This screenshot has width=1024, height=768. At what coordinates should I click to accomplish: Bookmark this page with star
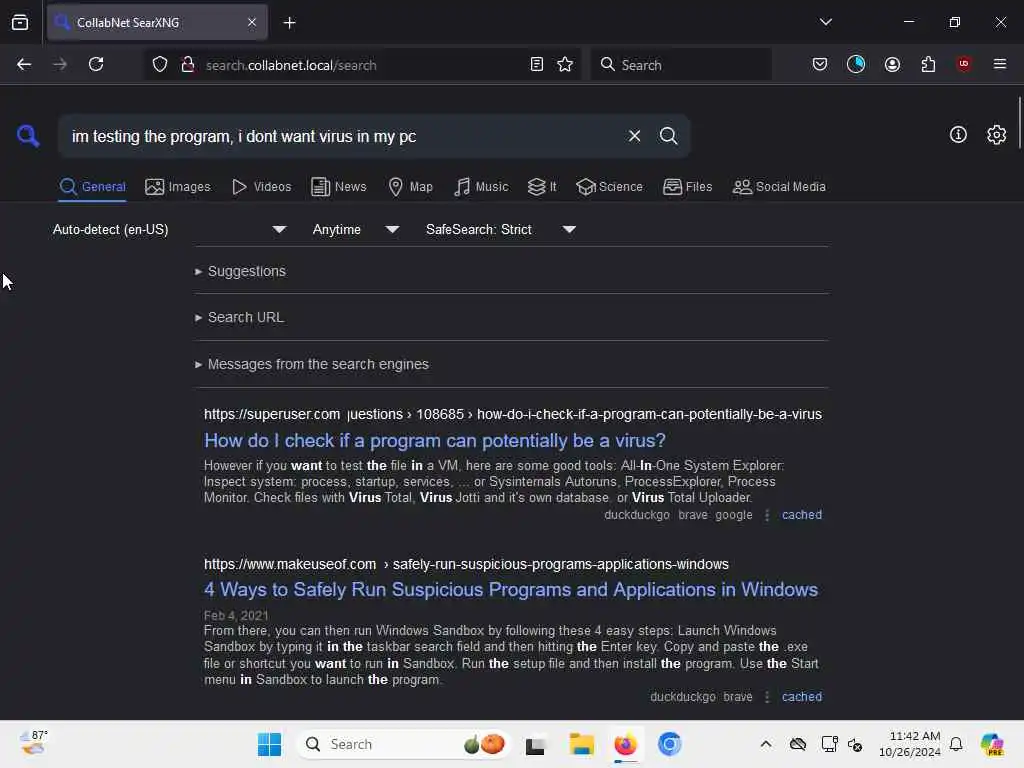(x=565, y=64)
